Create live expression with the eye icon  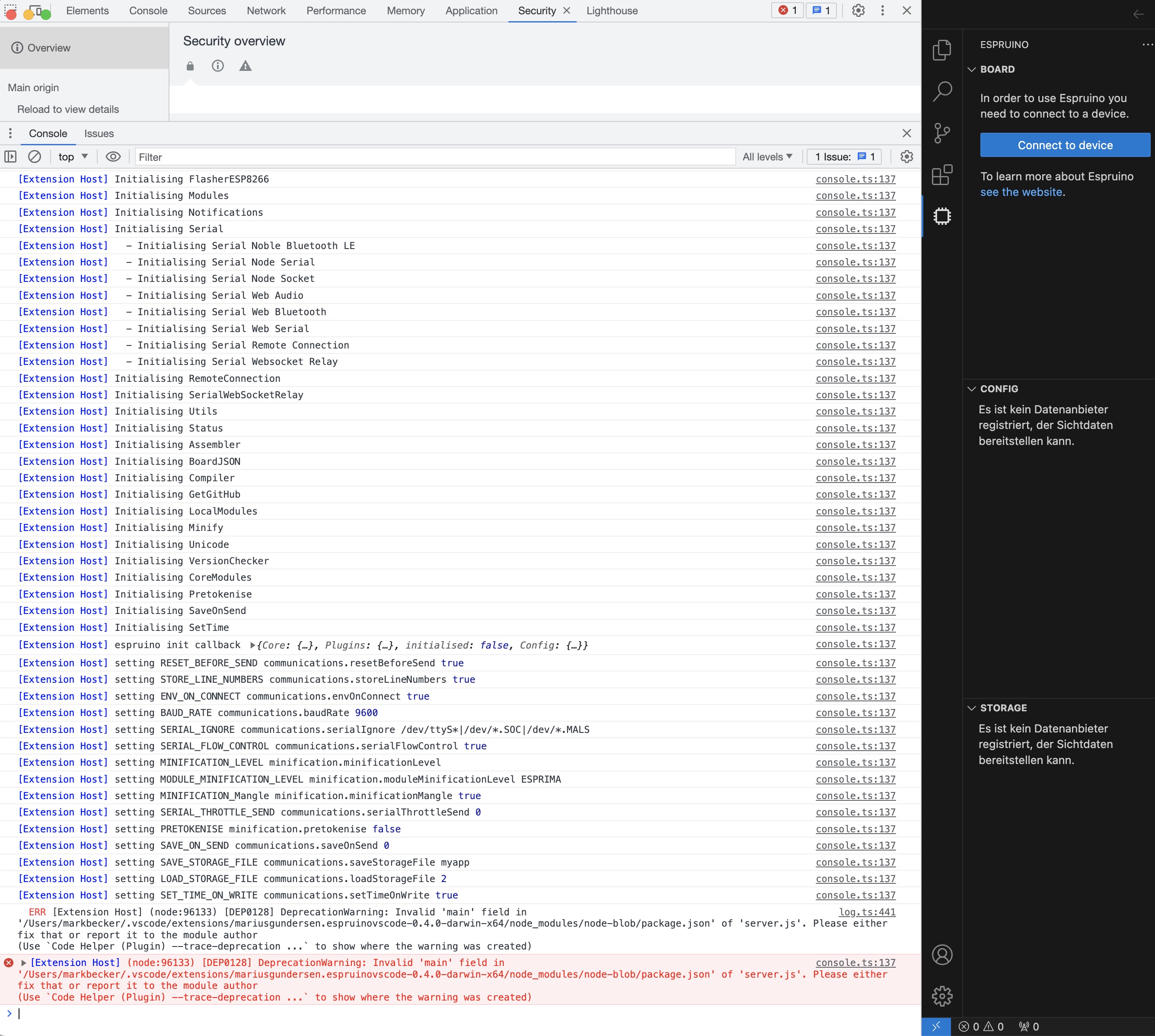[113, 157]
